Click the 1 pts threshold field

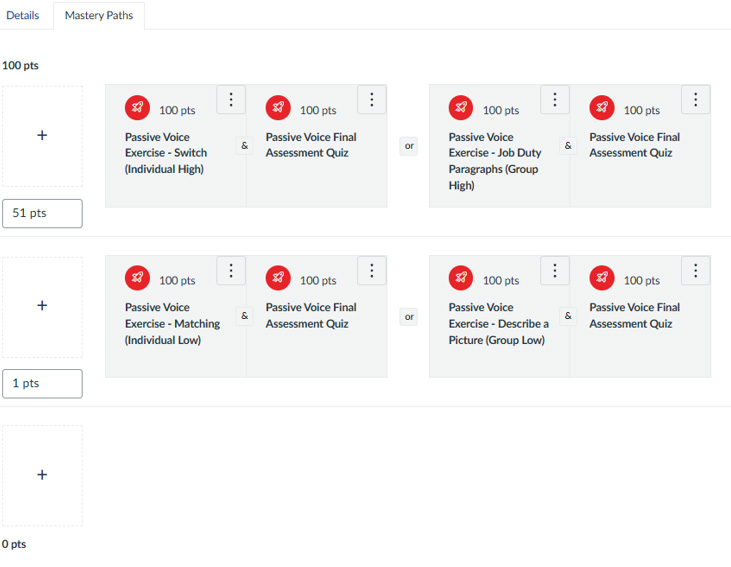tap(42, 384)
